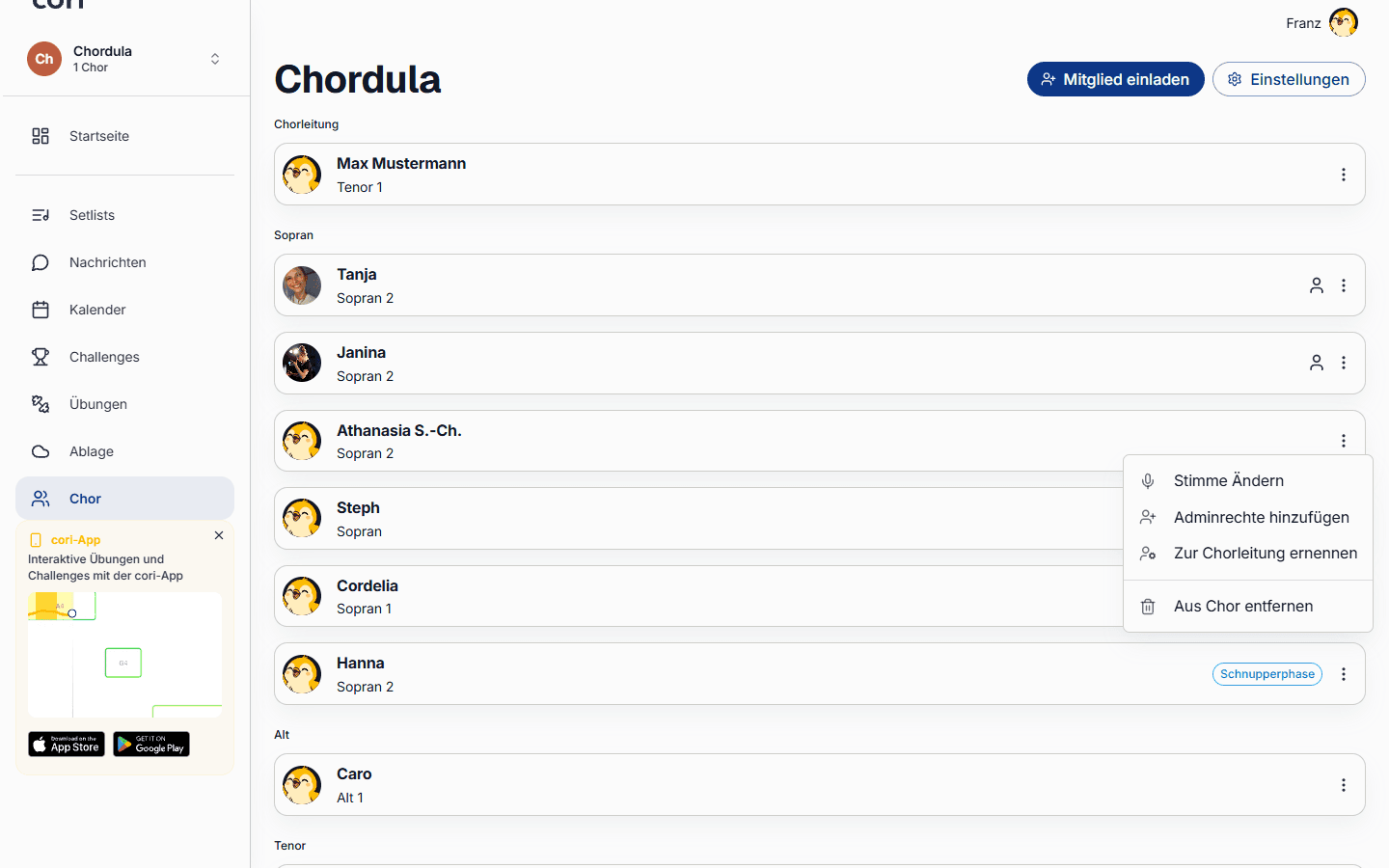Open the Challenges trophy item
Viewport: 1389px width, 868px height.
tap(124, 357)
